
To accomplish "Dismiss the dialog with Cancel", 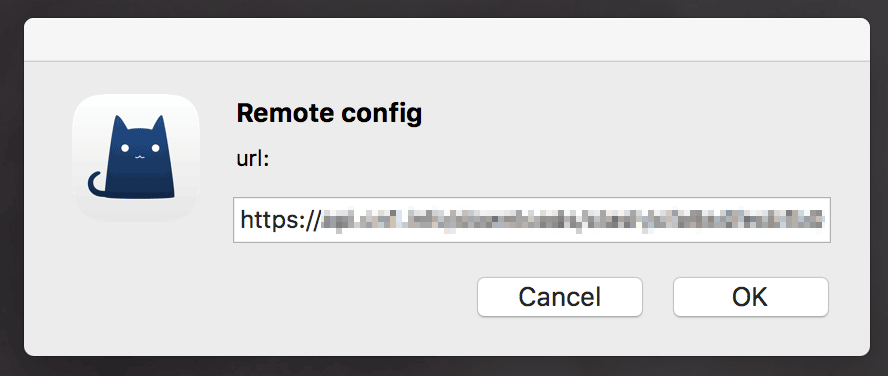I will [x=560, y=297].
